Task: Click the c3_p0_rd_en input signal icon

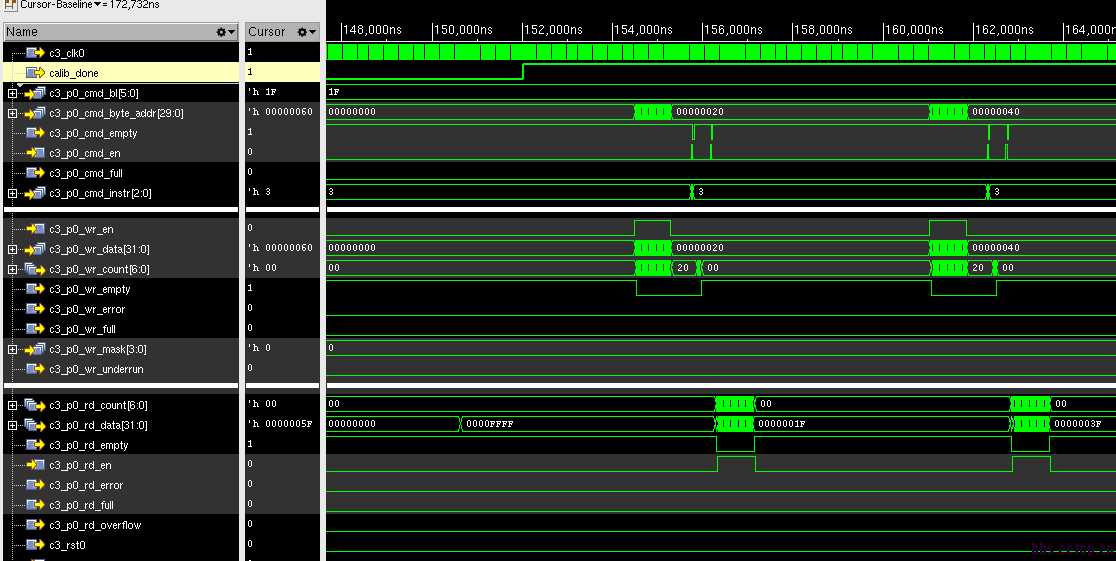Action: 35,465
